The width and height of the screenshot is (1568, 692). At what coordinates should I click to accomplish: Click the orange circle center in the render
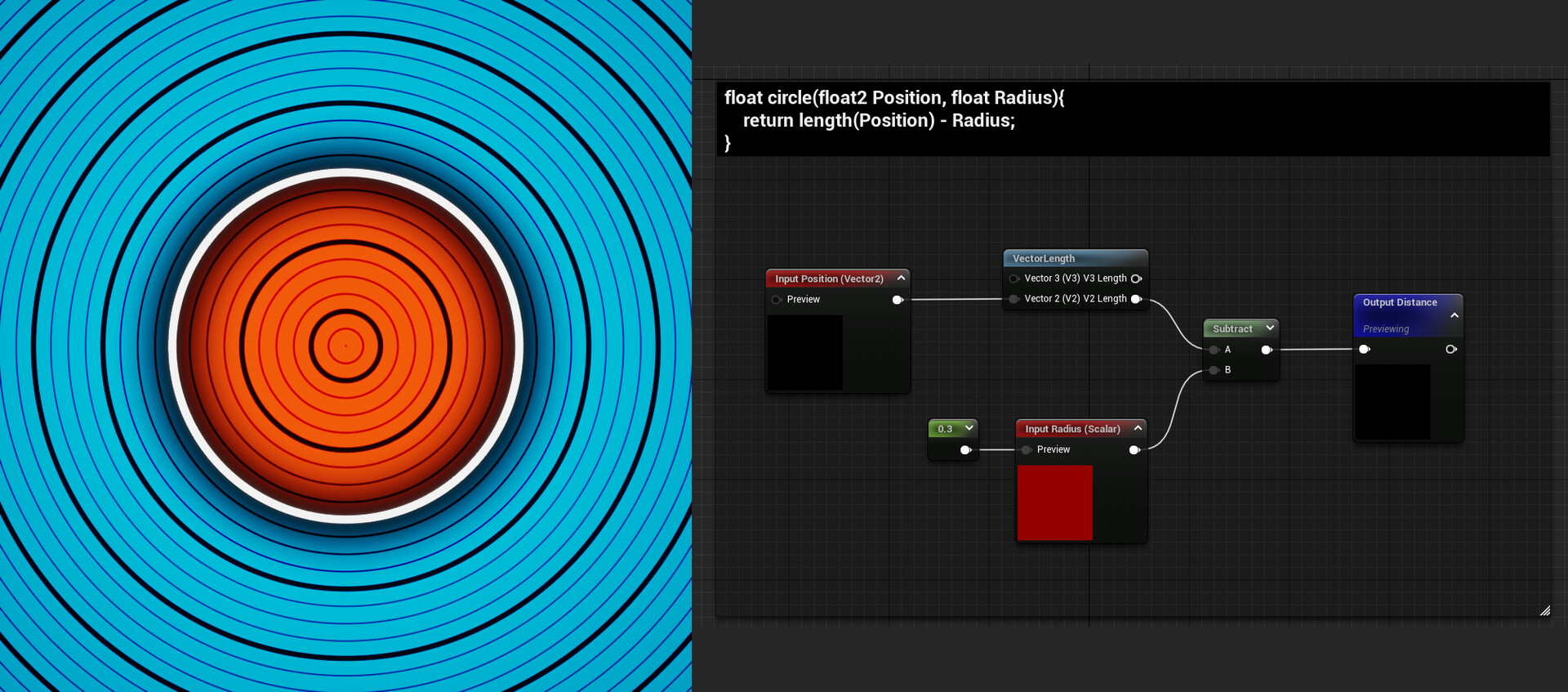click(345, 346)
